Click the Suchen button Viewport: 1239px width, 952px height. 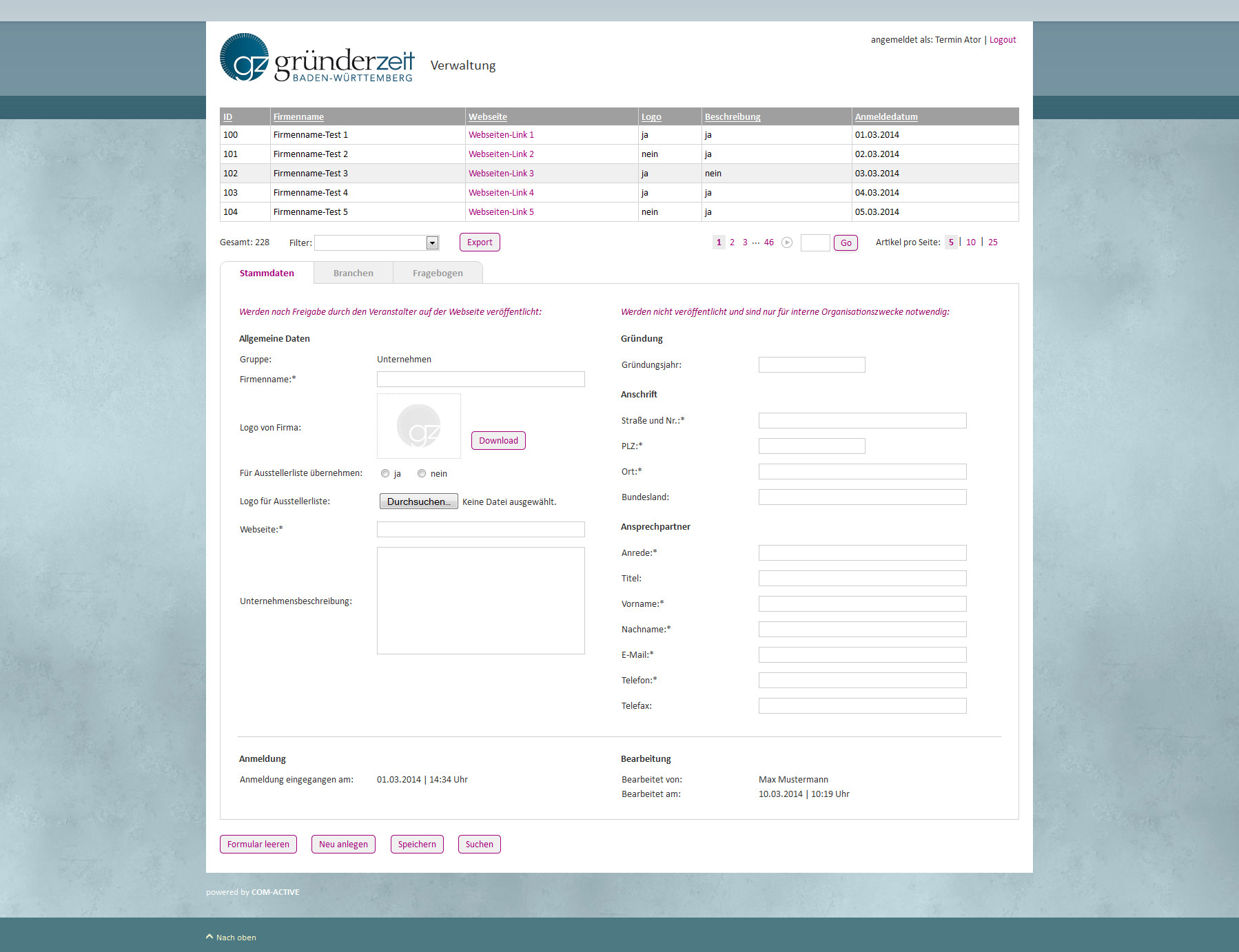coord(479,845)
